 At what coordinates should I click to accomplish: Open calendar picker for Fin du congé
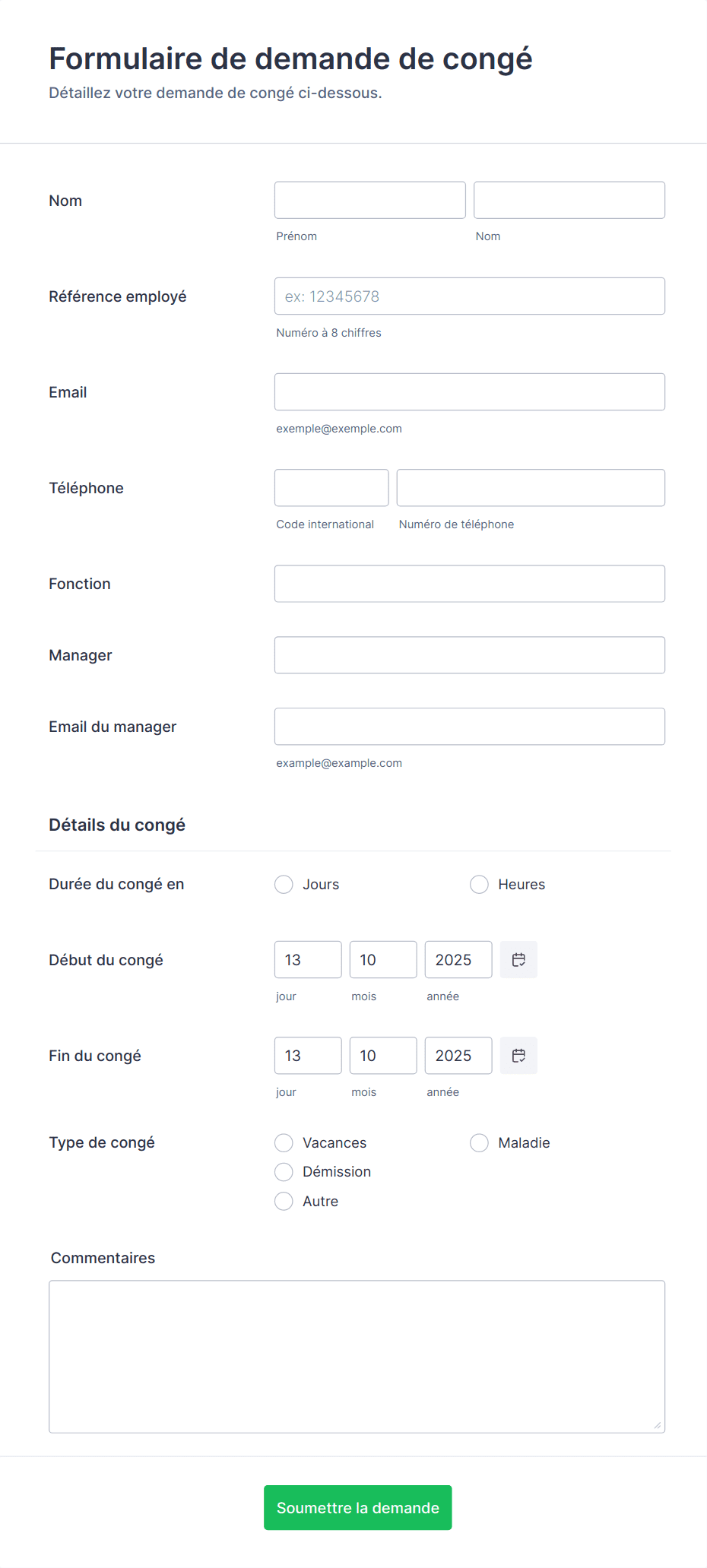518,1056
